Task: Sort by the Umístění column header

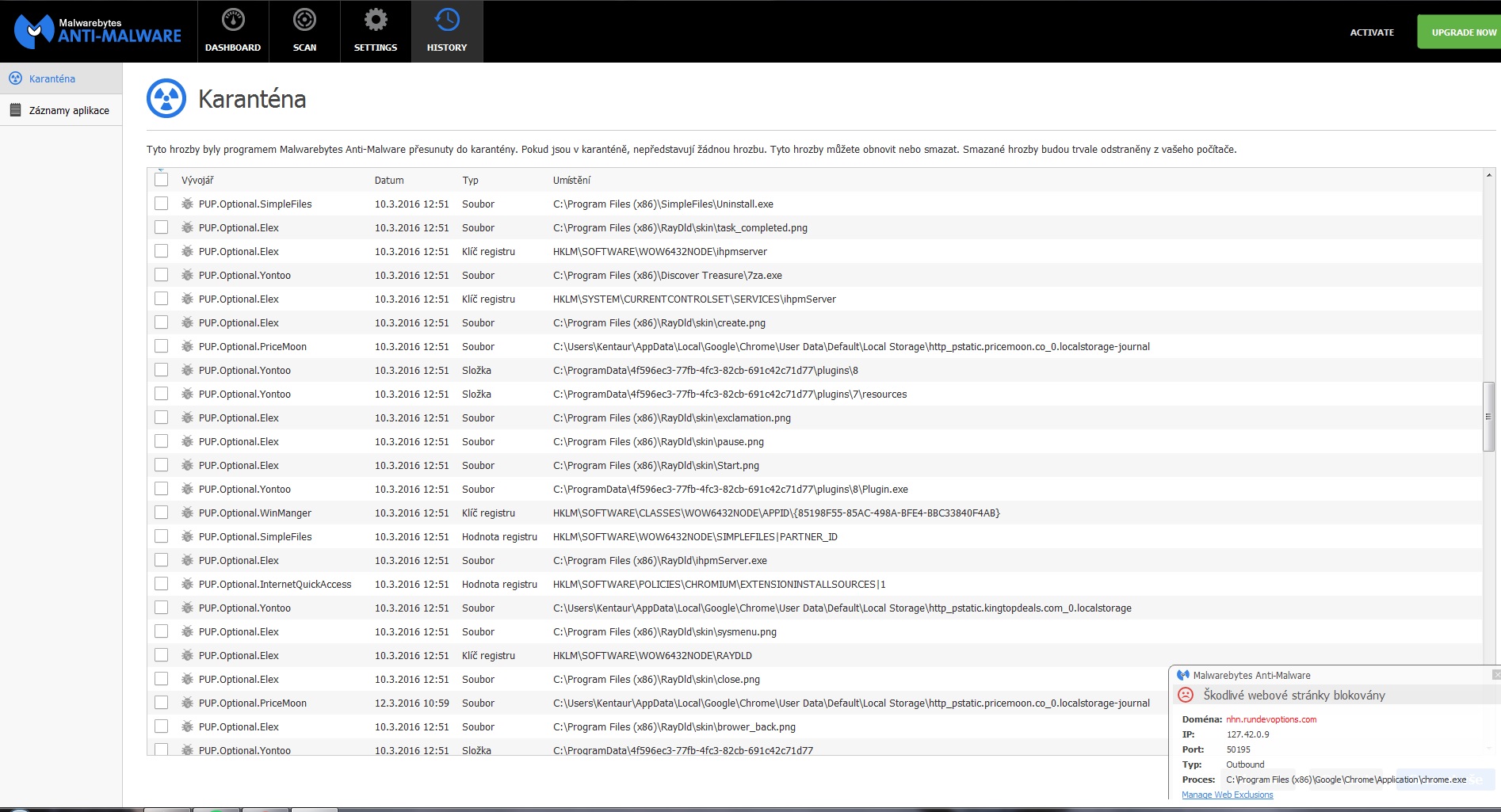Action: click(571, 180)
